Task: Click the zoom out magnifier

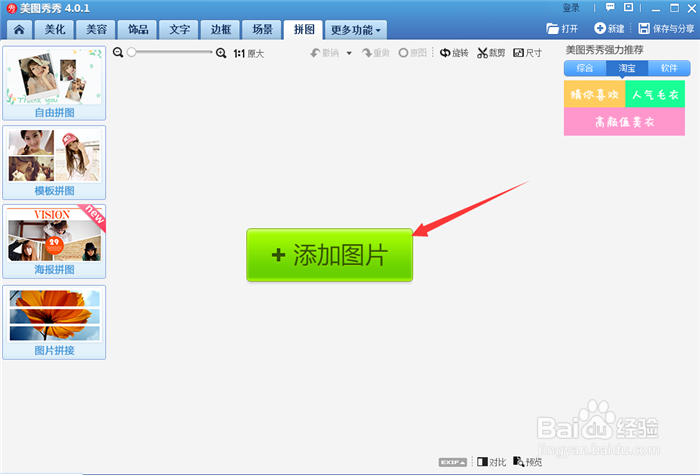Action: click(x=118, y=53)
